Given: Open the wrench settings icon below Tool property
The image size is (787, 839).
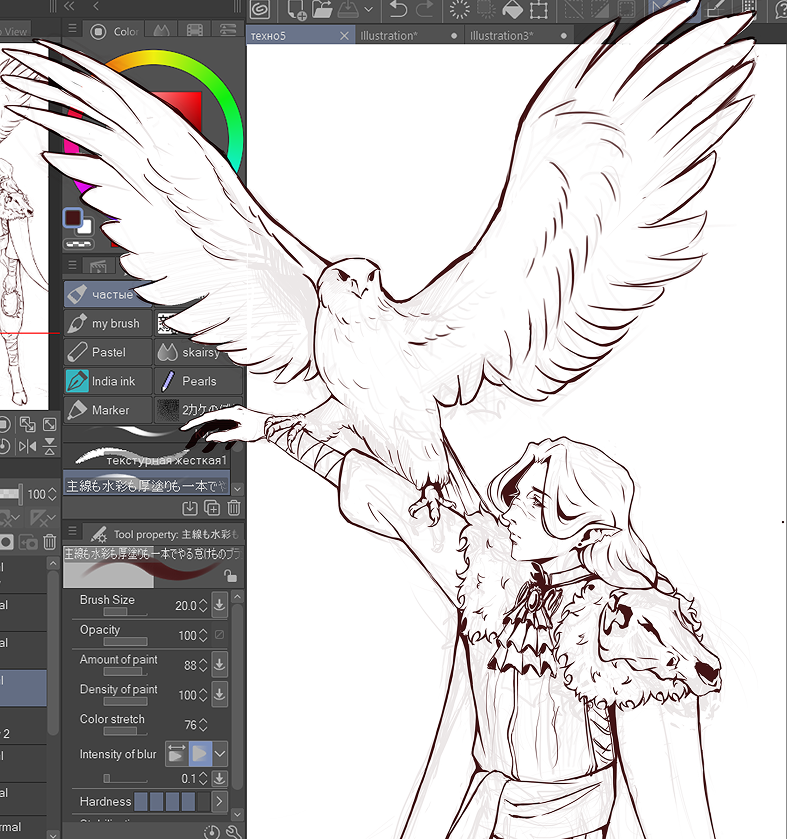Looking at the screenshot, I should [x=234, y=832].
